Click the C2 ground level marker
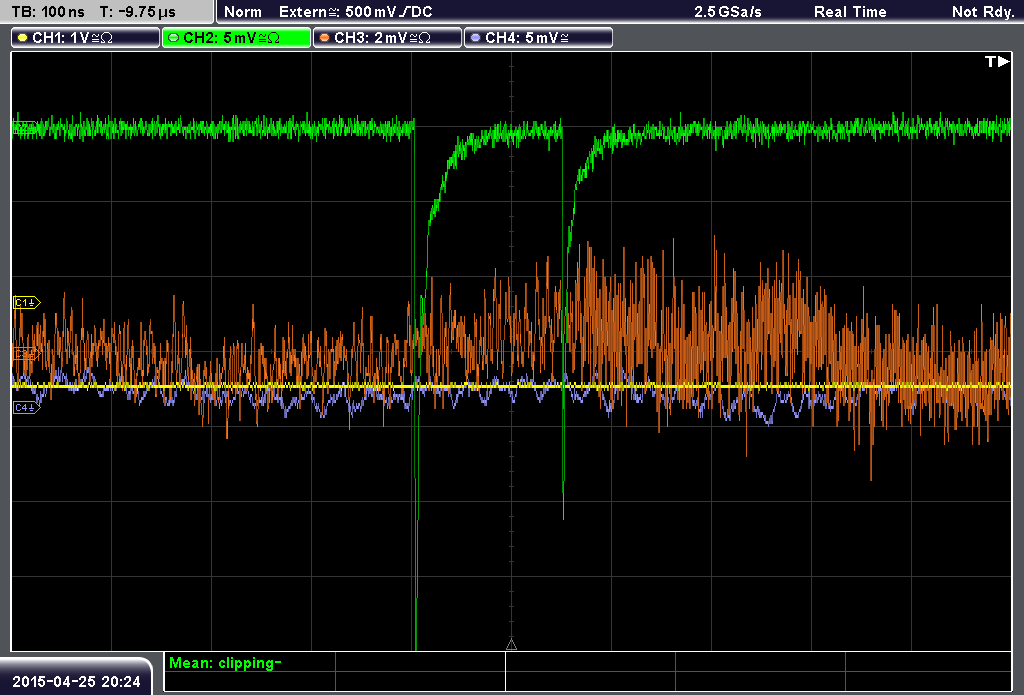The height and width of the screenshot is (695, 1024). [25, 129]
